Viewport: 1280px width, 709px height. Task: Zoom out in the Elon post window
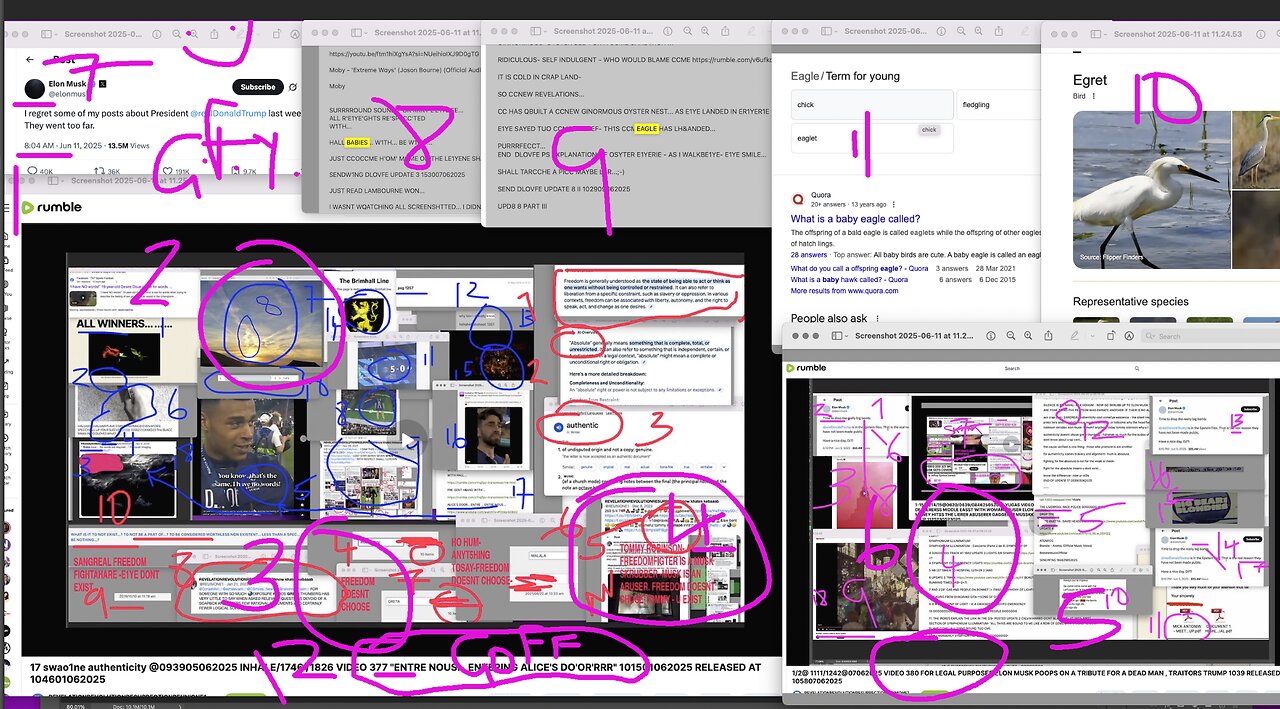coord(176,34)
